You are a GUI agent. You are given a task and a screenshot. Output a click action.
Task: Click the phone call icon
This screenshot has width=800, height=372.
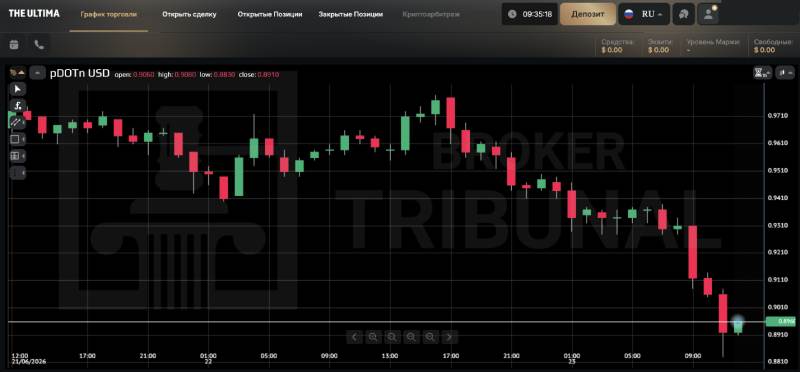click(x=39, y=45)
